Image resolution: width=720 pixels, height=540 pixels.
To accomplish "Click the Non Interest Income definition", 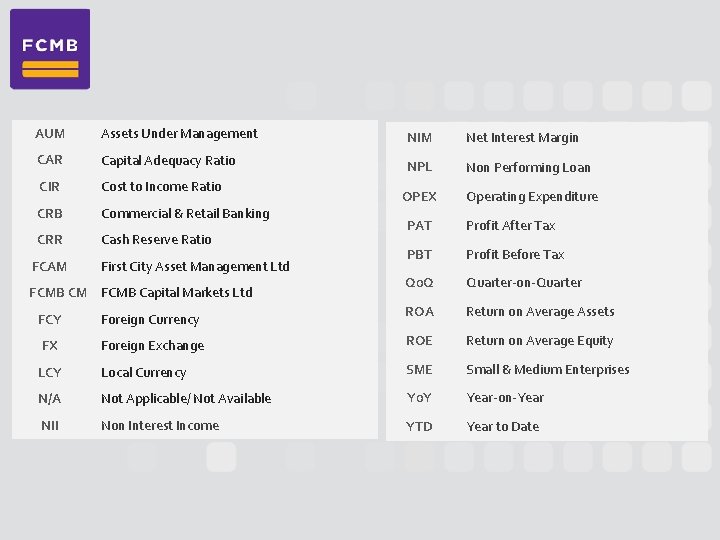I will (160, 426).
